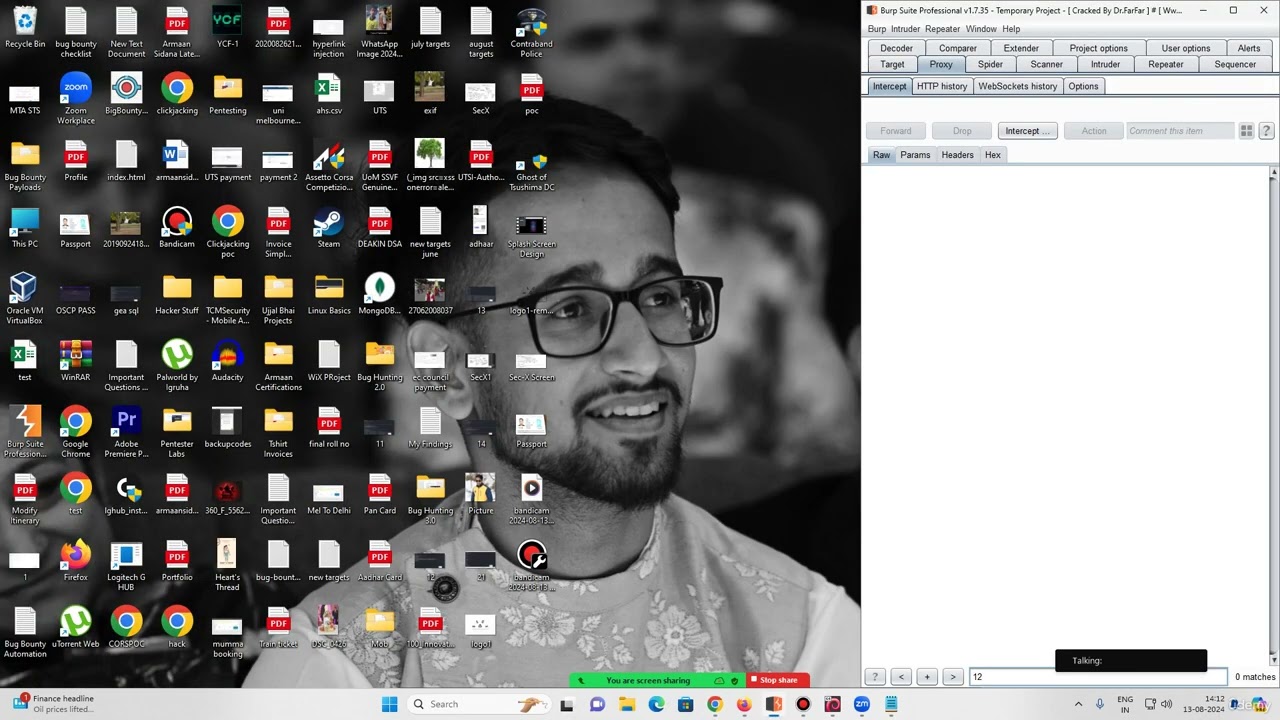Click the previous match '<' search button
The height and width of the screenshot is (720, 1280).
(x=901, y=677)
